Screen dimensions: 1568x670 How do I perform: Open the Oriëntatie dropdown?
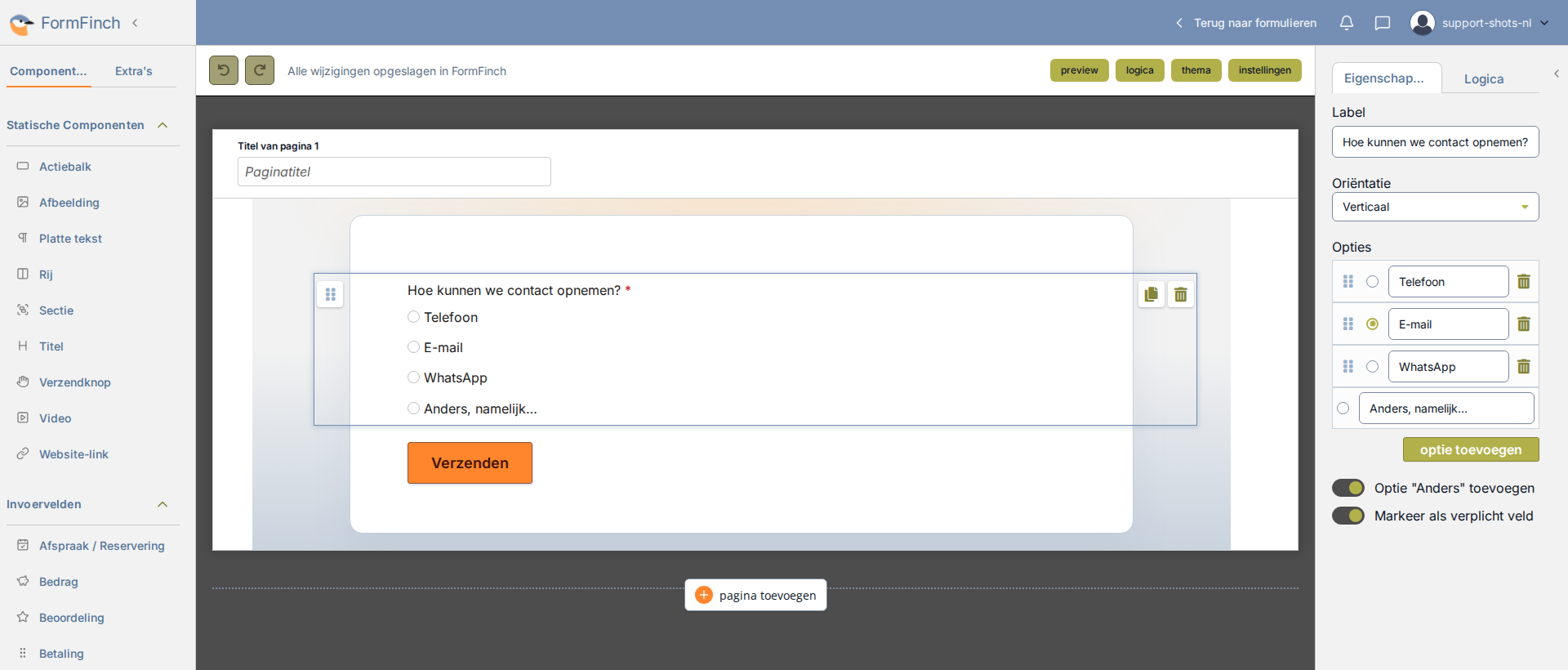[x=1436, y=207]
